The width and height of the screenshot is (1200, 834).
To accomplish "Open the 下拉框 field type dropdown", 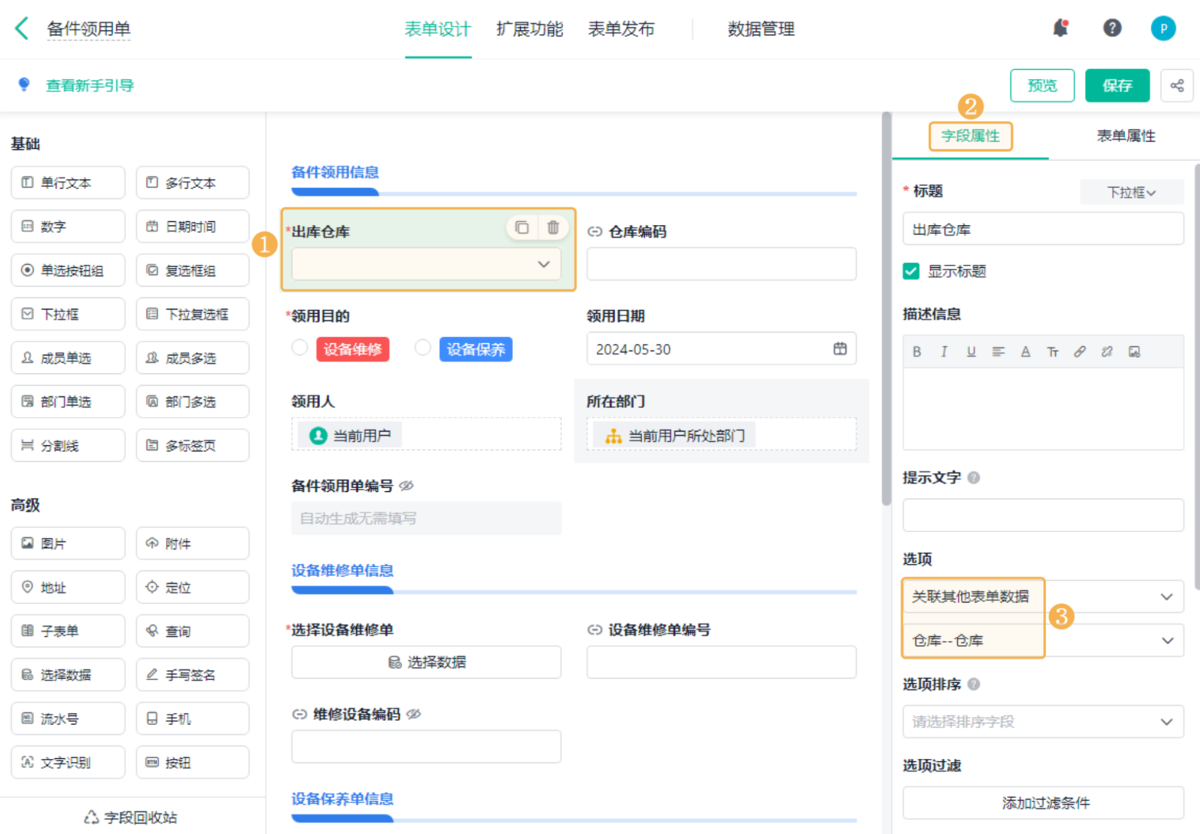I will 1131,193.
